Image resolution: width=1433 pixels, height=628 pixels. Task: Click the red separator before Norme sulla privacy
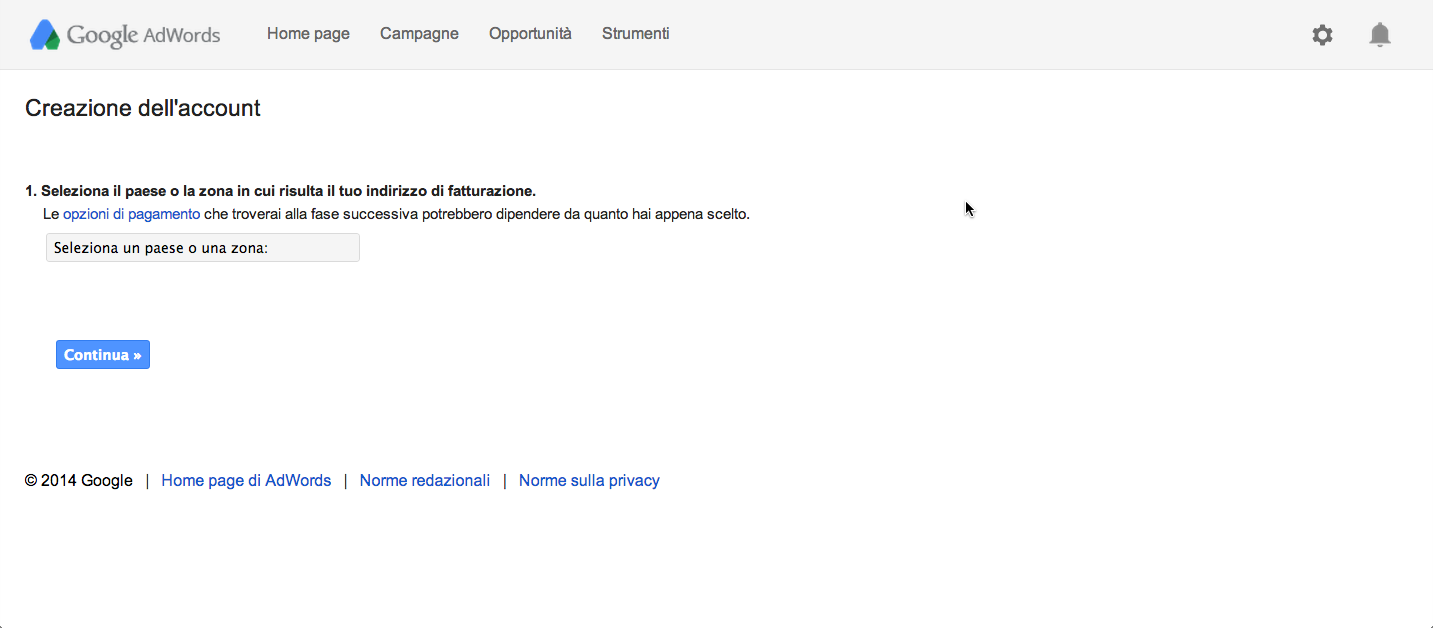pos(505,481)
